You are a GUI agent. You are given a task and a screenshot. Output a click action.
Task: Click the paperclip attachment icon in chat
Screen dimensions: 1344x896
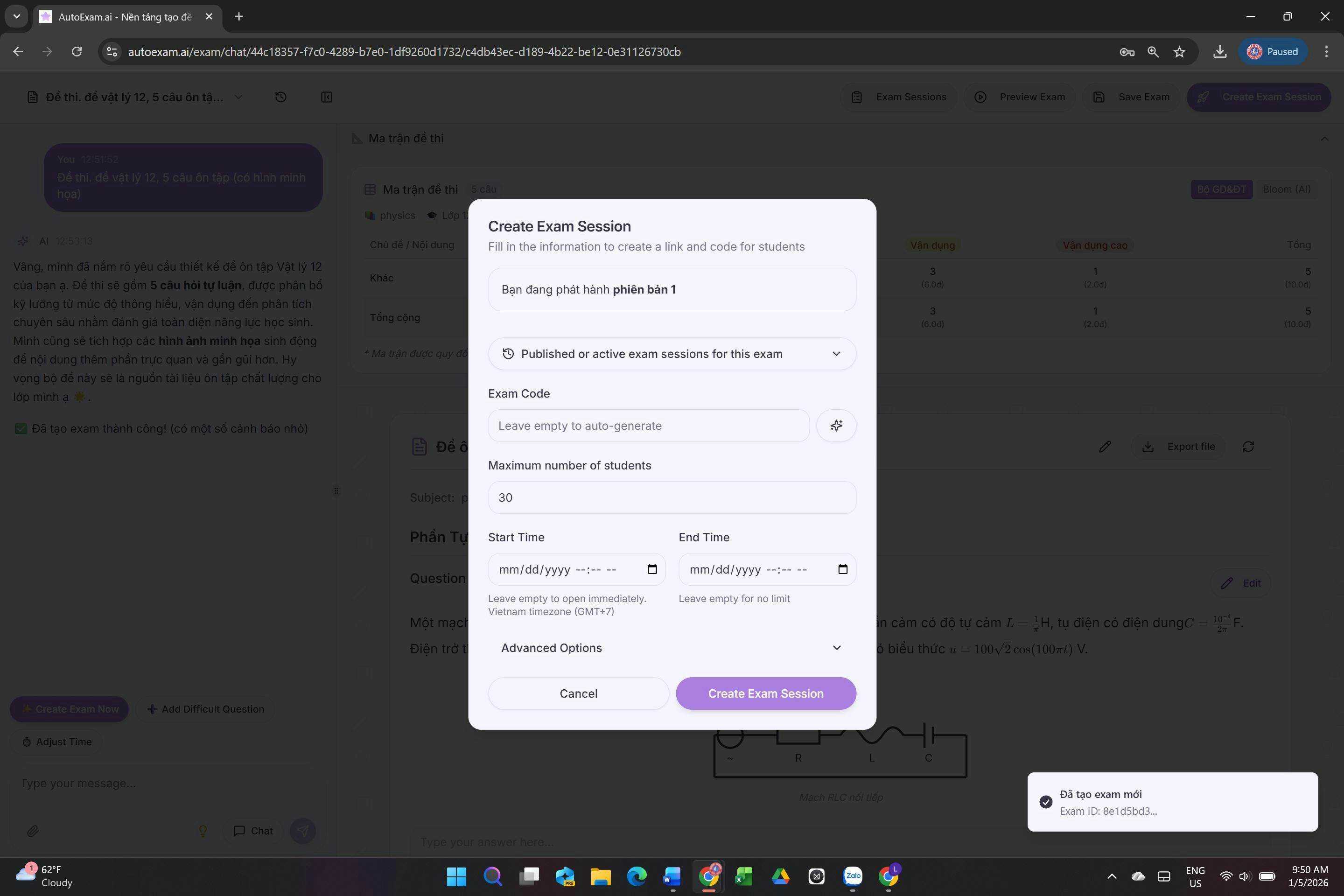(x=33, y=831)
